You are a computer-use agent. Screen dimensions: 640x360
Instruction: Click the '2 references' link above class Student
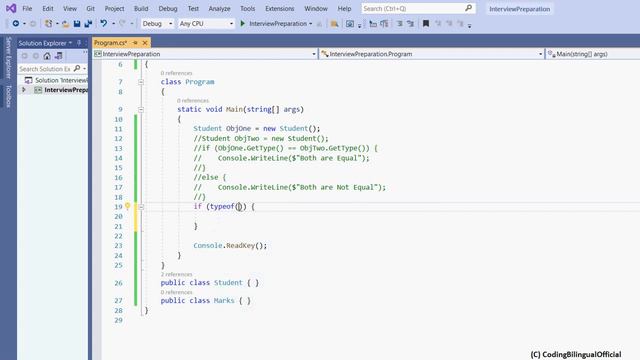coord(176,274)
